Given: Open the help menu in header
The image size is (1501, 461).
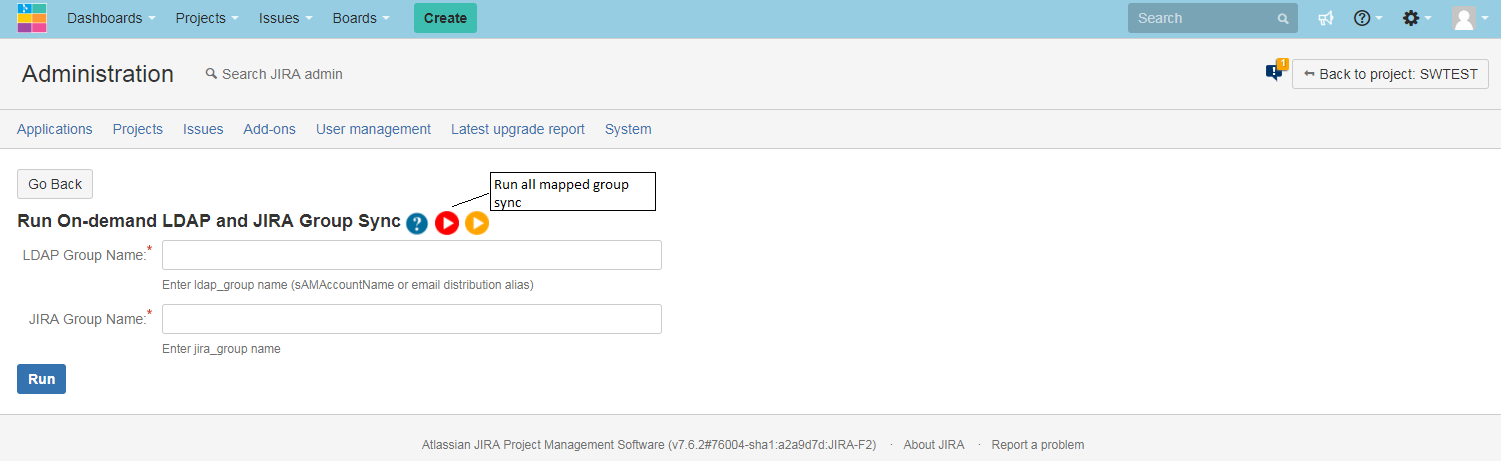Looking at the screenshot, I should pos(1367,18).
